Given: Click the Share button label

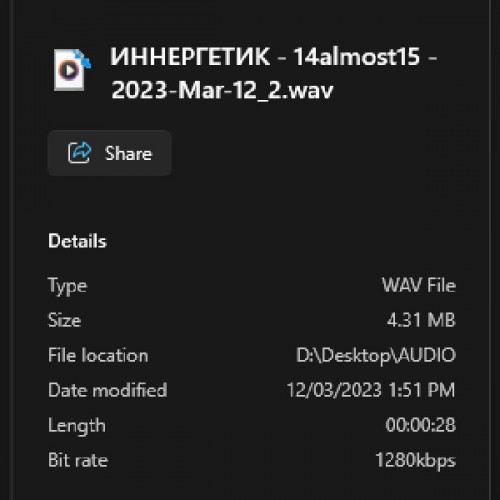Looking at the screenshot, I should pos(128,153).
